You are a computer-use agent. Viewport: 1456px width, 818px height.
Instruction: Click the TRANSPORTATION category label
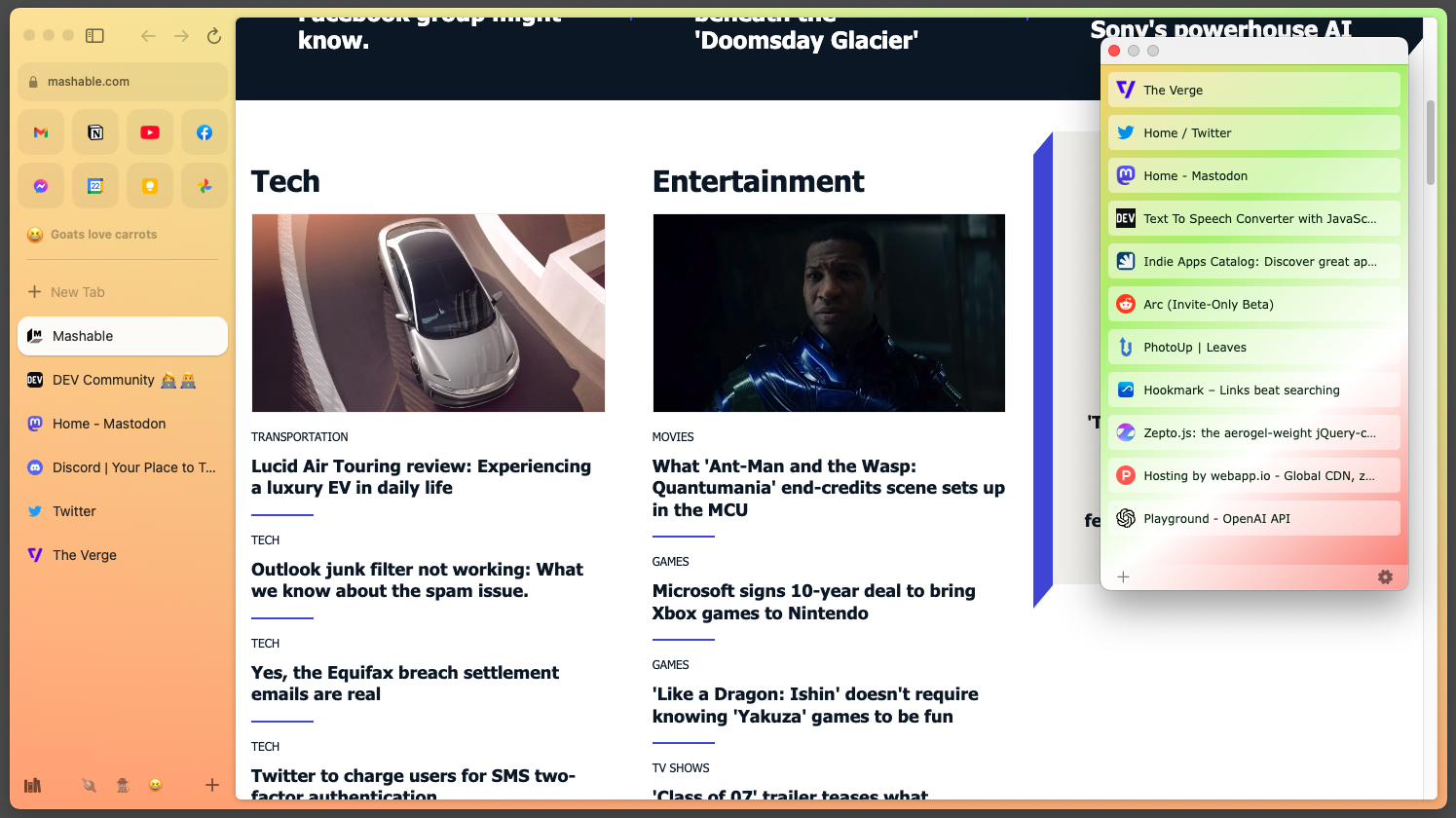tap(300, 437)
